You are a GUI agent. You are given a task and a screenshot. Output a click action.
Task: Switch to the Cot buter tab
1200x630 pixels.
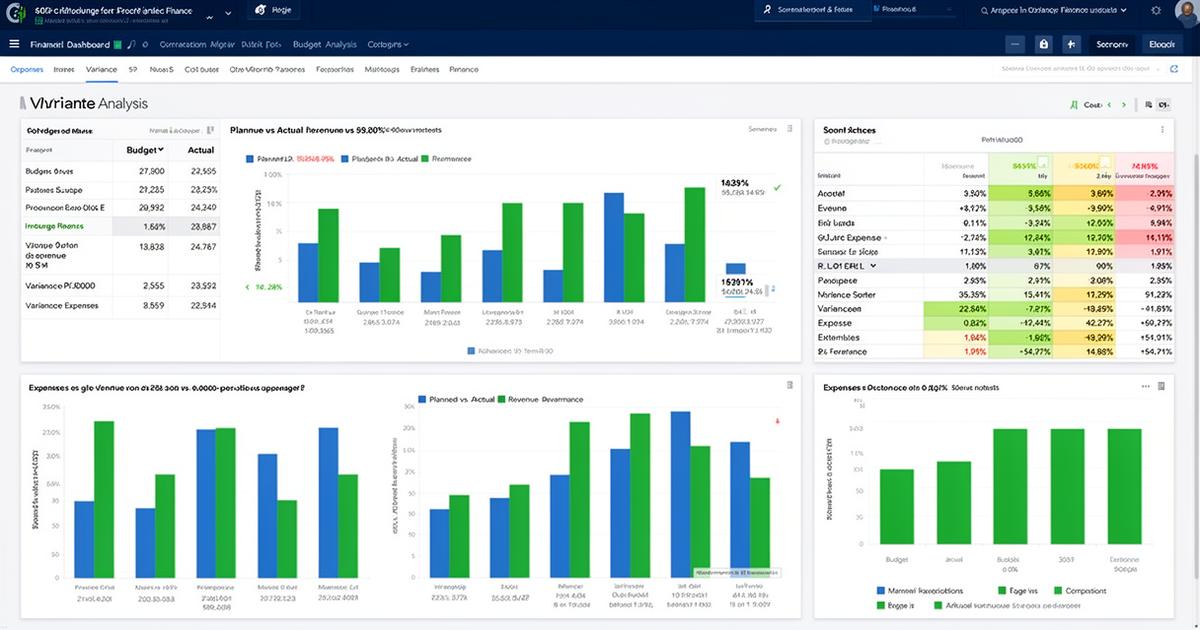tap(202, 70)
